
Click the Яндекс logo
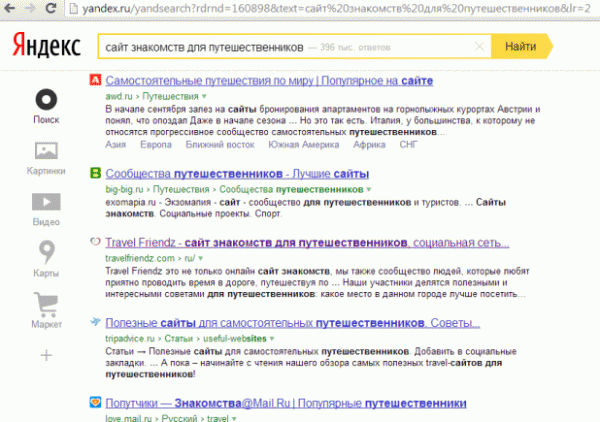tap(48, 46)
